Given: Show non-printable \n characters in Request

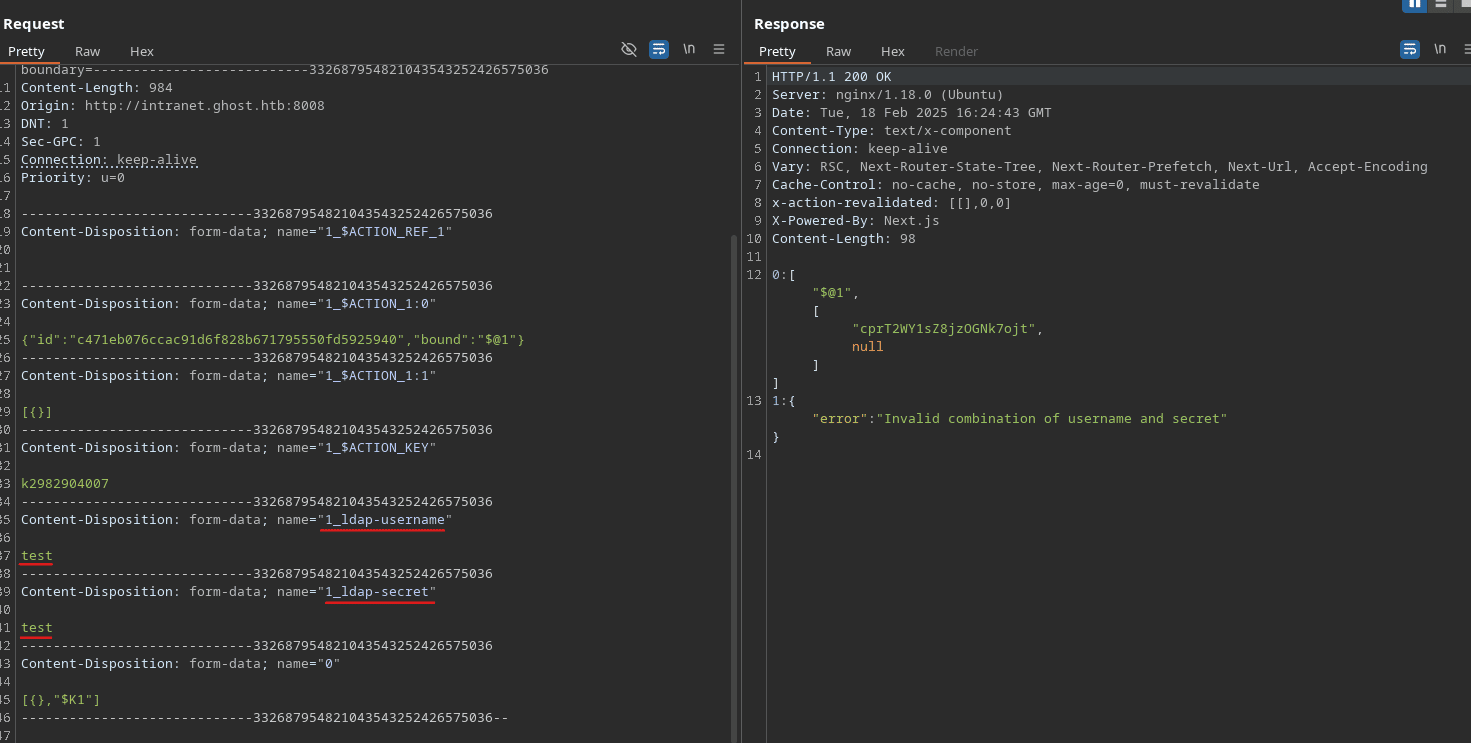Looking at the screenshot, I should click(x=689, y=49).
